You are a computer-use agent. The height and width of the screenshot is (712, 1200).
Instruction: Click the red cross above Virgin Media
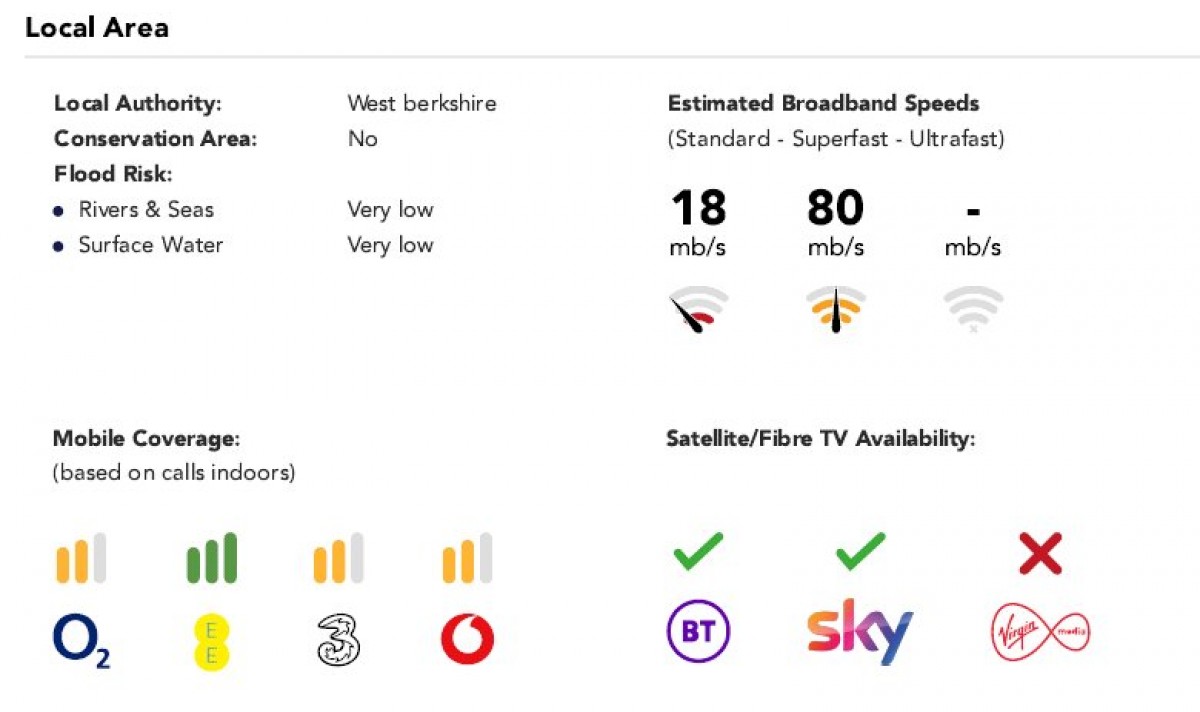(x=1040, y=553)
